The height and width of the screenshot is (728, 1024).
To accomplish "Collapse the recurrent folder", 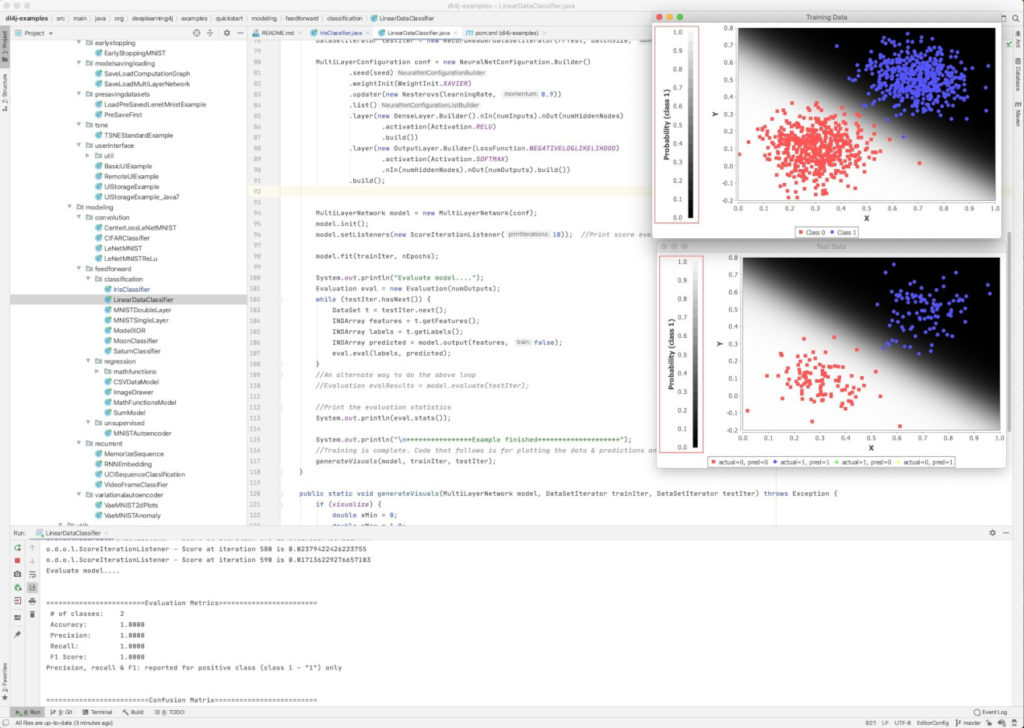I will tap(79, 443).
